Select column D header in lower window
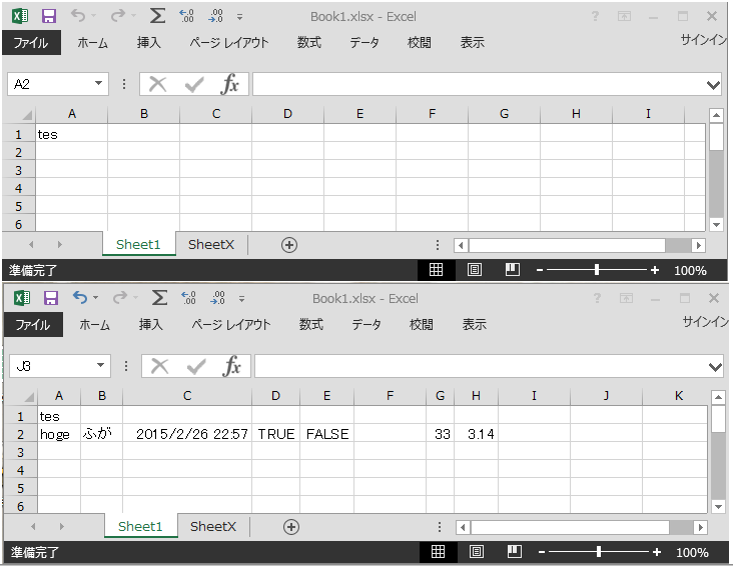The width and height of the screenshot is (733, 566). [x=276, y=396]
